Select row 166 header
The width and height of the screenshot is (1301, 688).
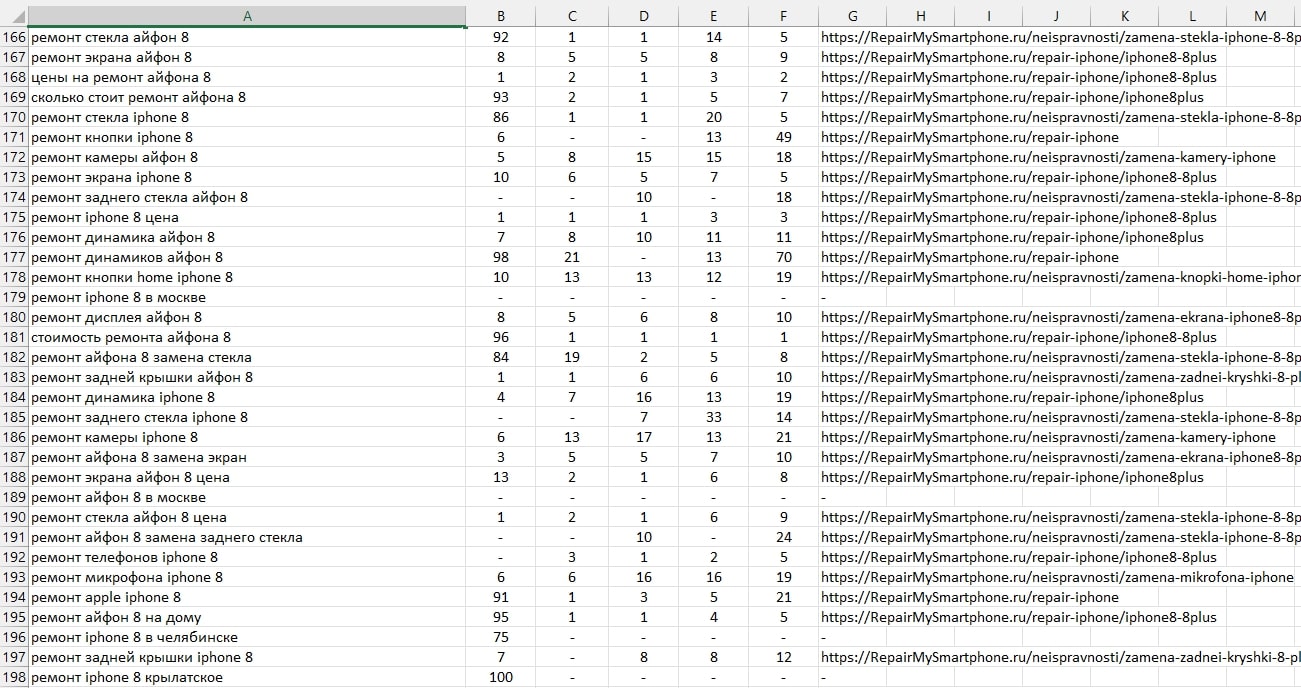[14, 37]
